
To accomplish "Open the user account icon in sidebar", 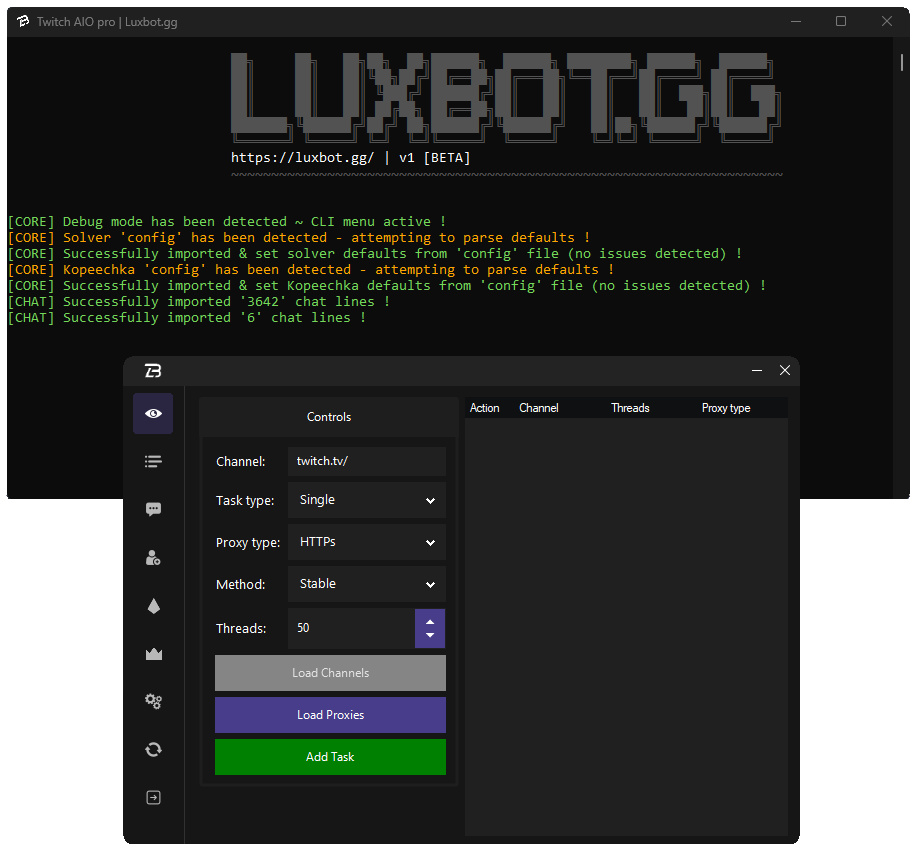I will (153, 558).
